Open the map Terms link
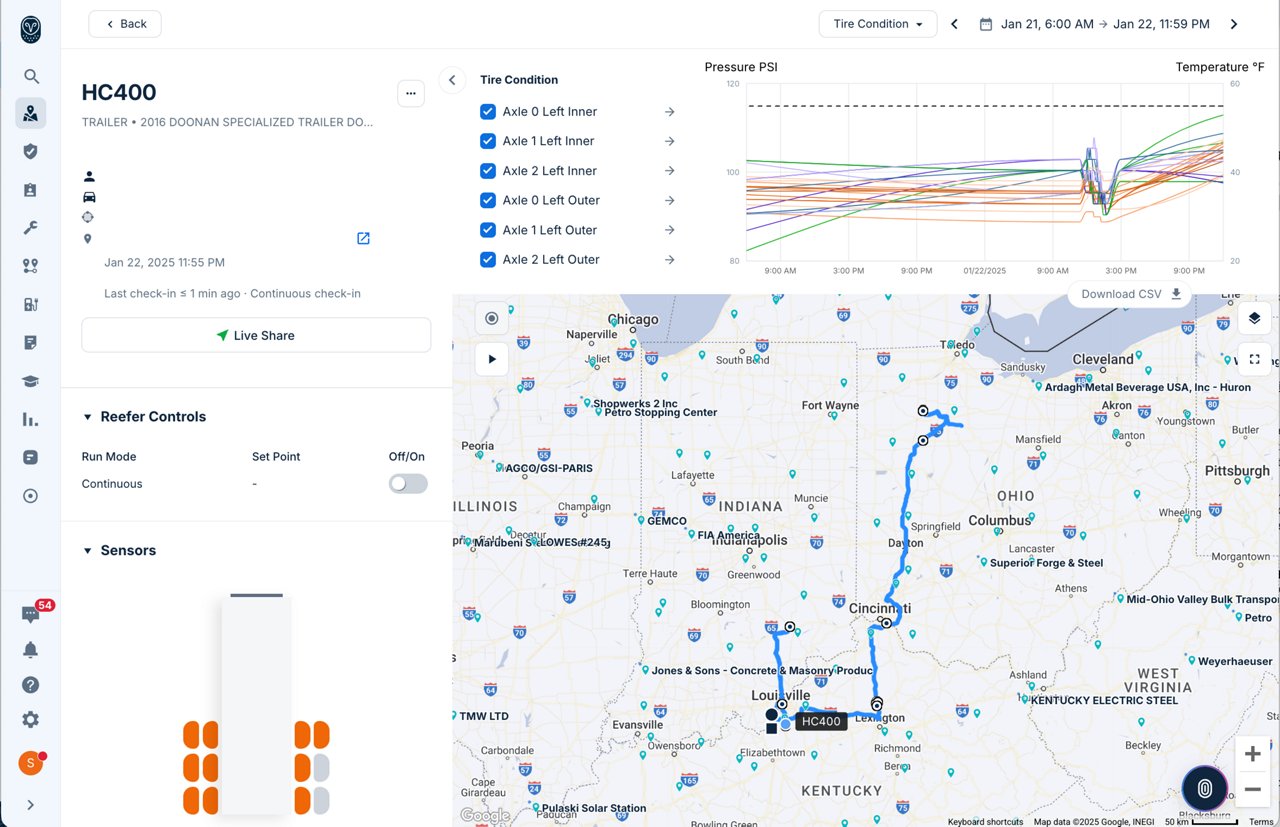This screenshot has height=827, width=1280. pyautogui.click(x=1261, y=822)
